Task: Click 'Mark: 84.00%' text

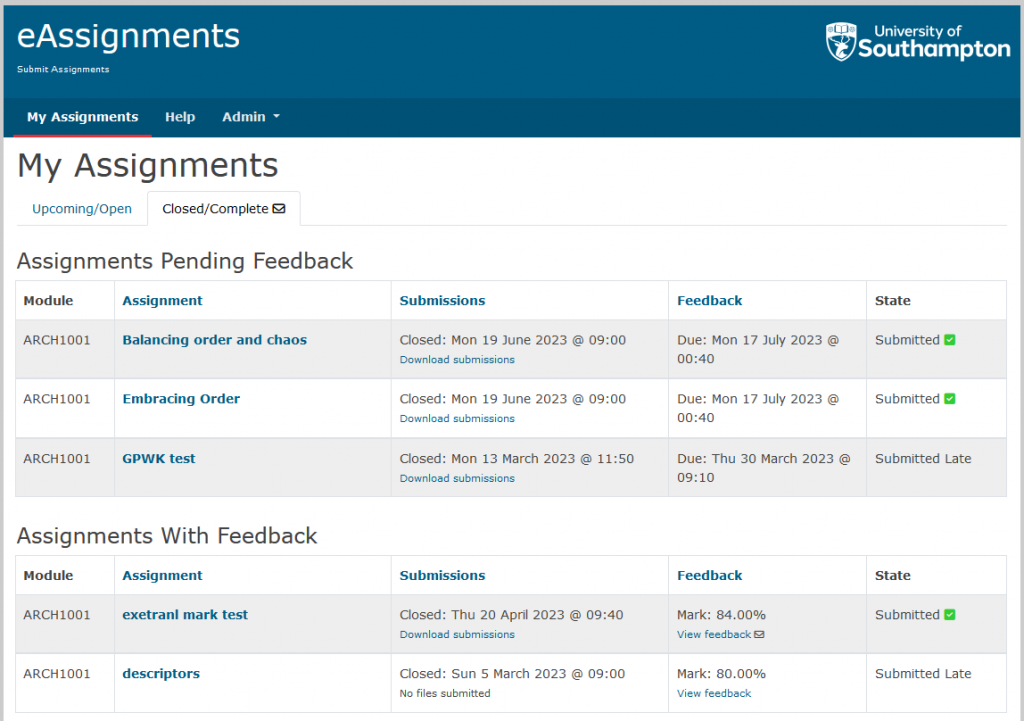Action: (721, 615)
